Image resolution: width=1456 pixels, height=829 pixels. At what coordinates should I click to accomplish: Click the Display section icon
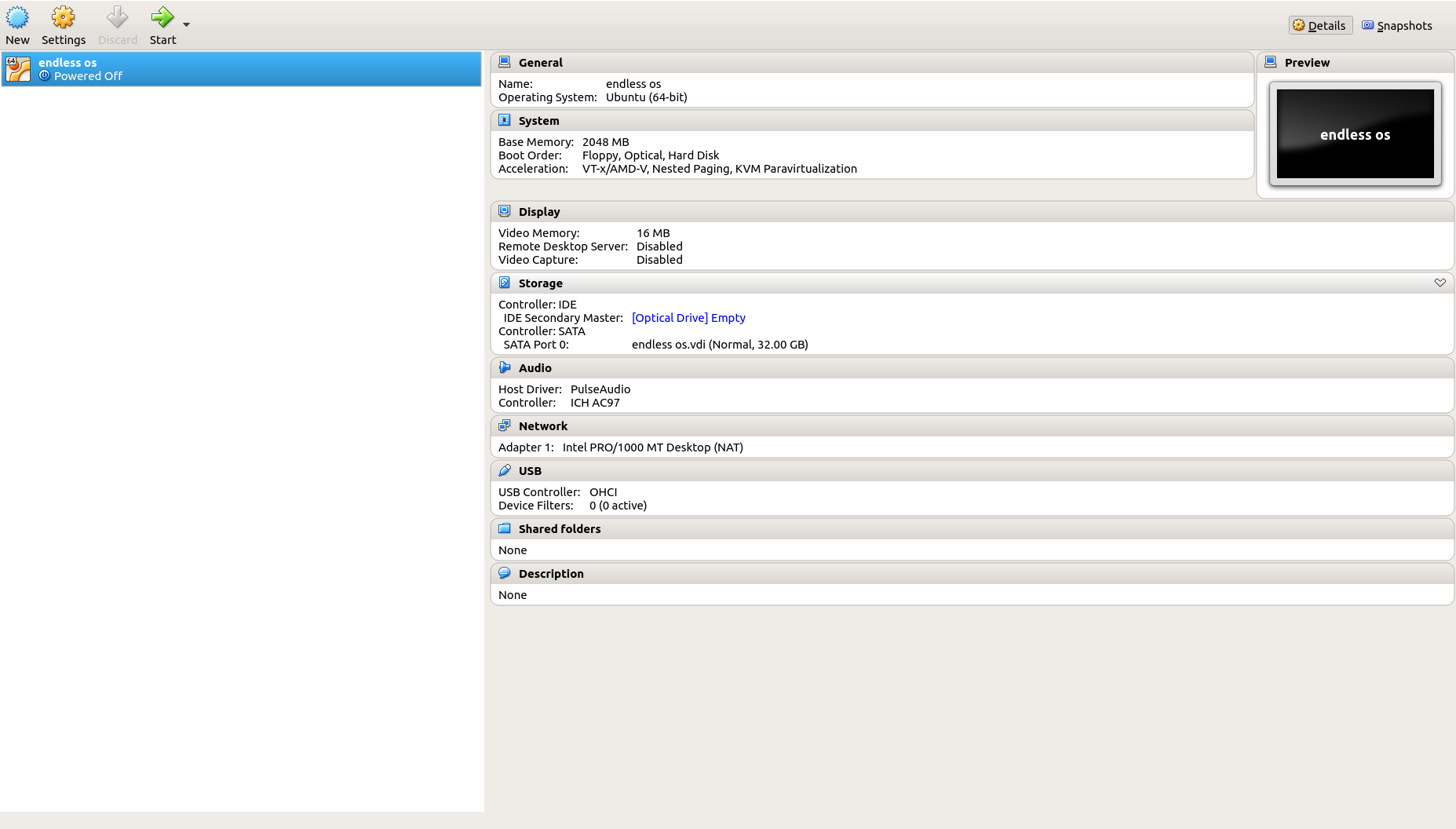point(505,211)
